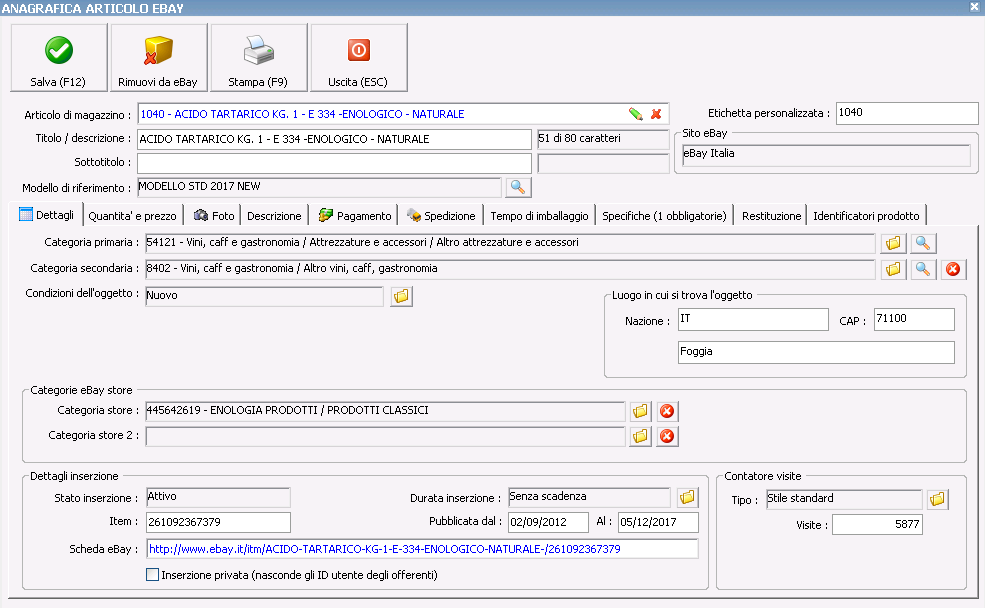Click Stato inserzione field Attivo
Screen dimensions: 985x608
pos(218,497)
